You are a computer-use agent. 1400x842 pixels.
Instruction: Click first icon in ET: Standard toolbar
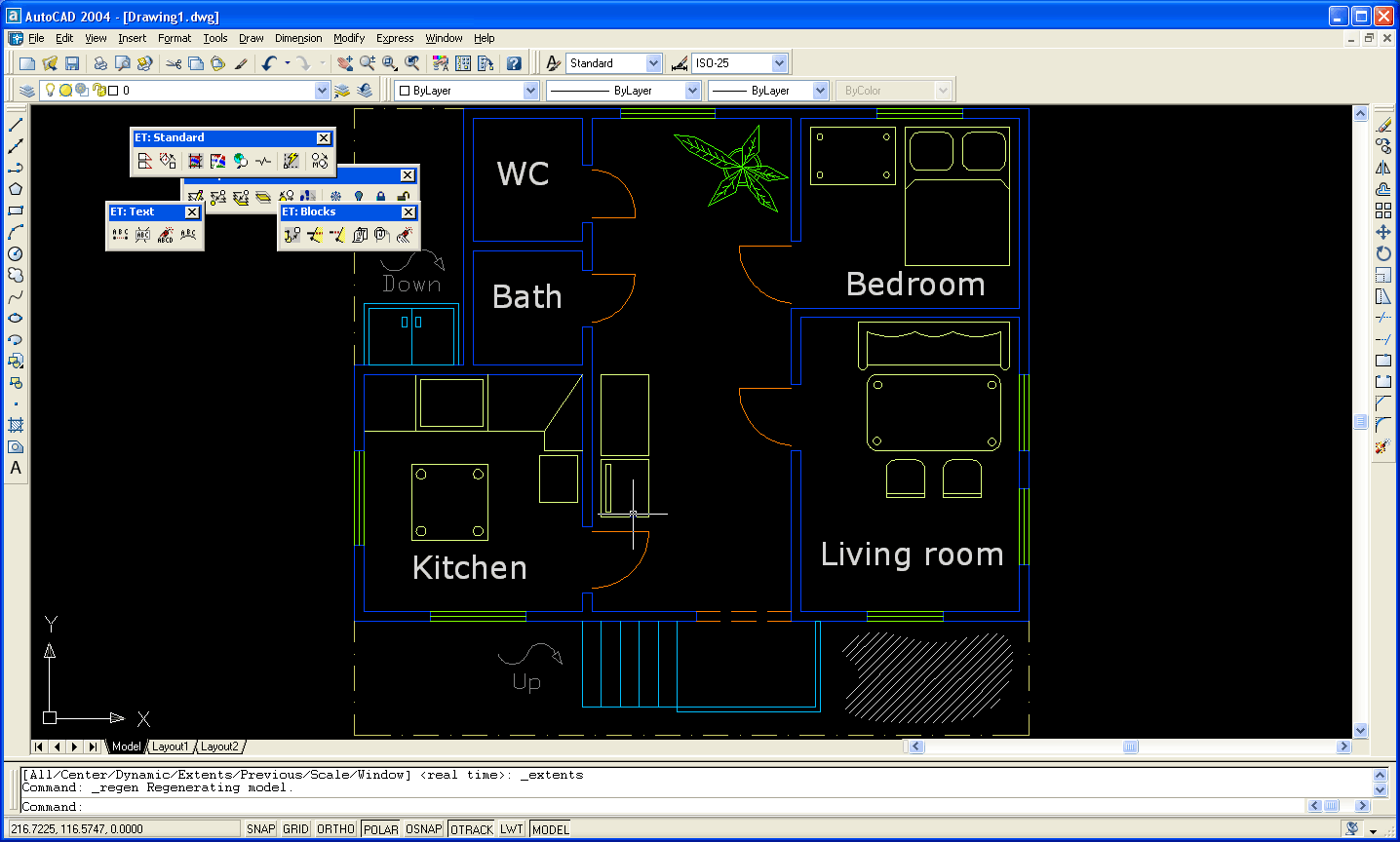click(144, 161)
